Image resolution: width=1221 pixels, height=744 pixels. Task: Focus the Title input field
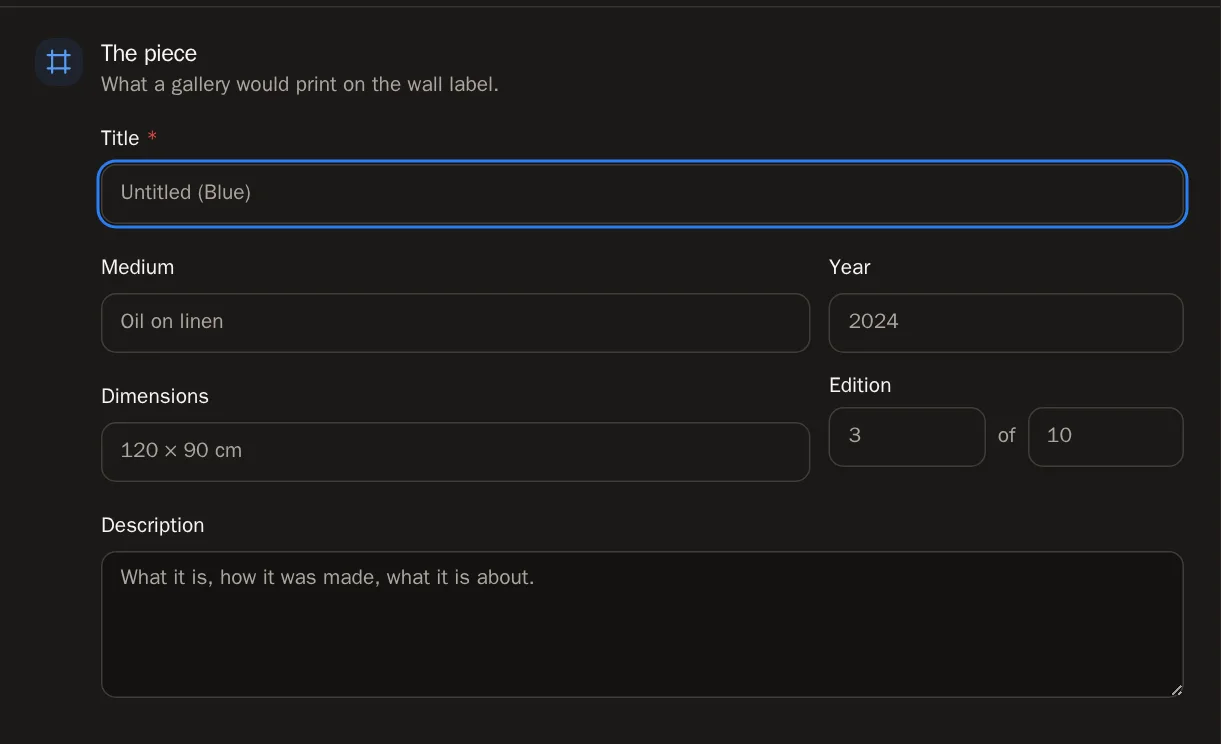coord(642,193)
